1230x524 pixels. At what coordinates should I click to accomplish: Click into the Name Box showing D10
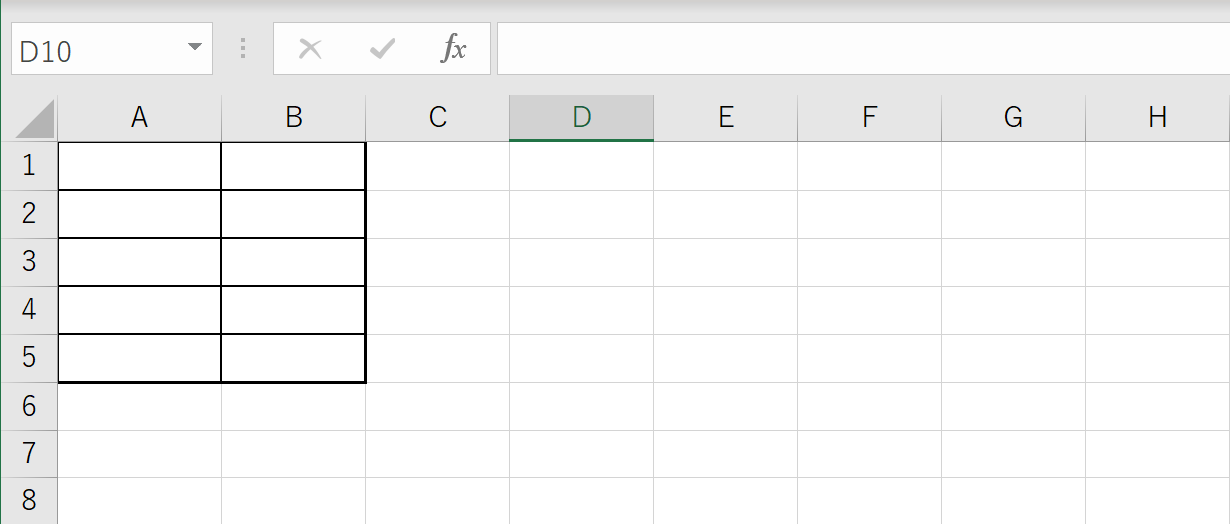(x=98, y=49)
